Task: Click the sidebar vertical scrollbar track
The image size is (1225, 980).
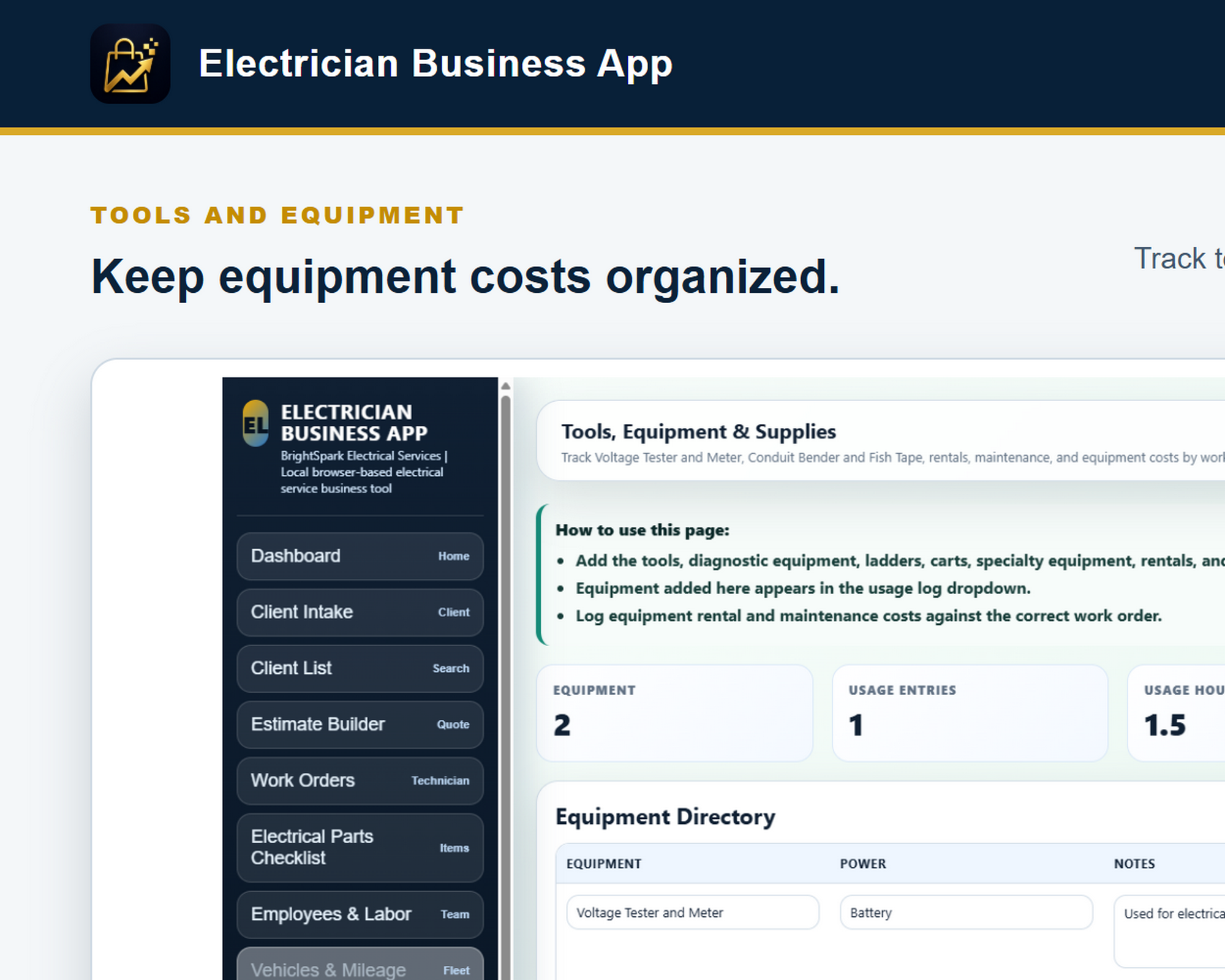Action: coord(505,686)
